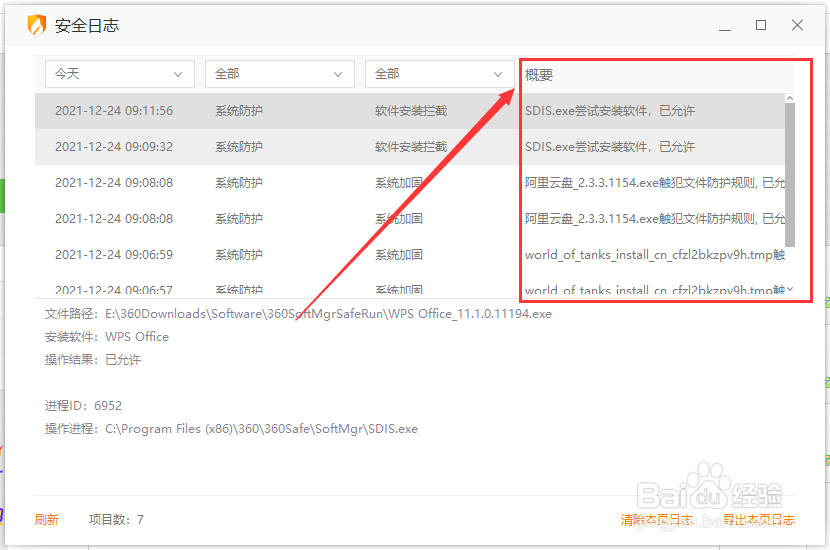This screenshot has height=550, width=830.
Task: Click the log list scroll down arrow
Action: [x=790, y=288]
